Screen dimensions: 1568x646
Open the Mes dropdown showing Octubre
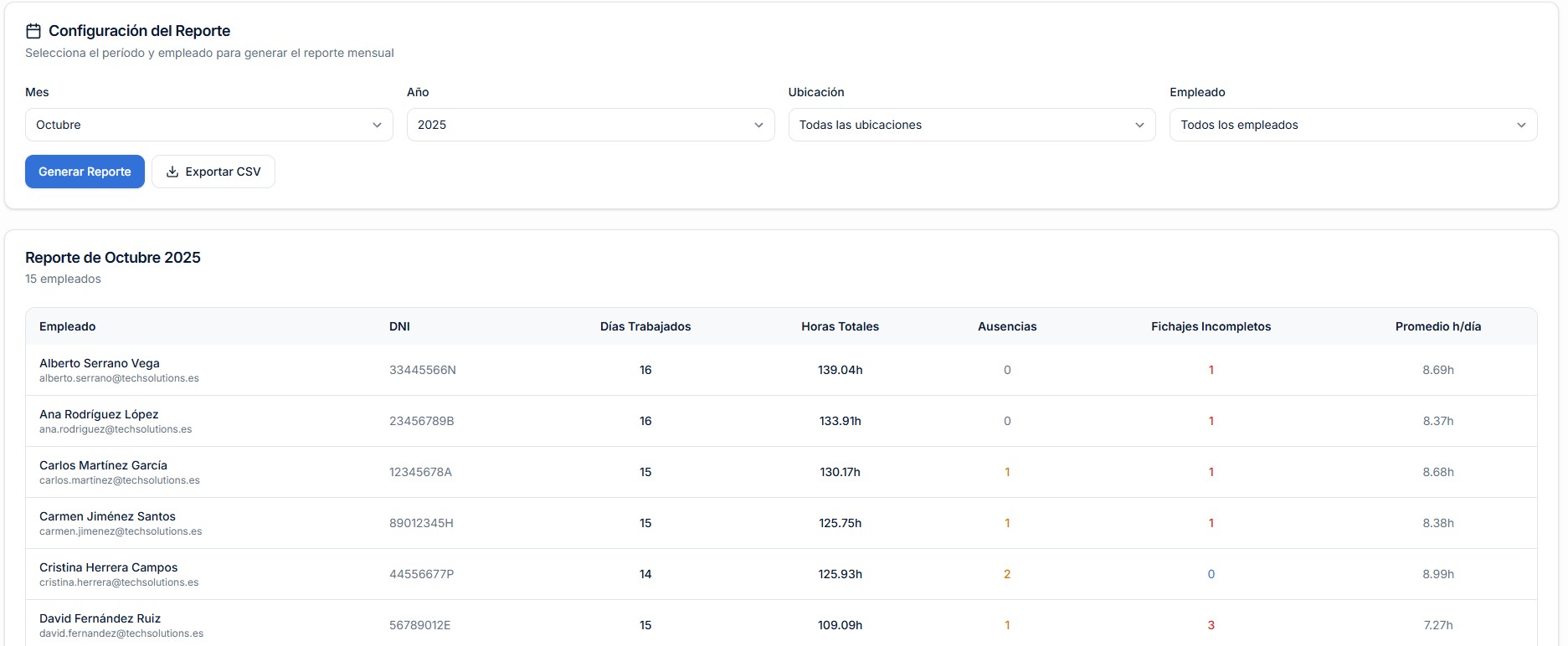[x=208, y=125]
